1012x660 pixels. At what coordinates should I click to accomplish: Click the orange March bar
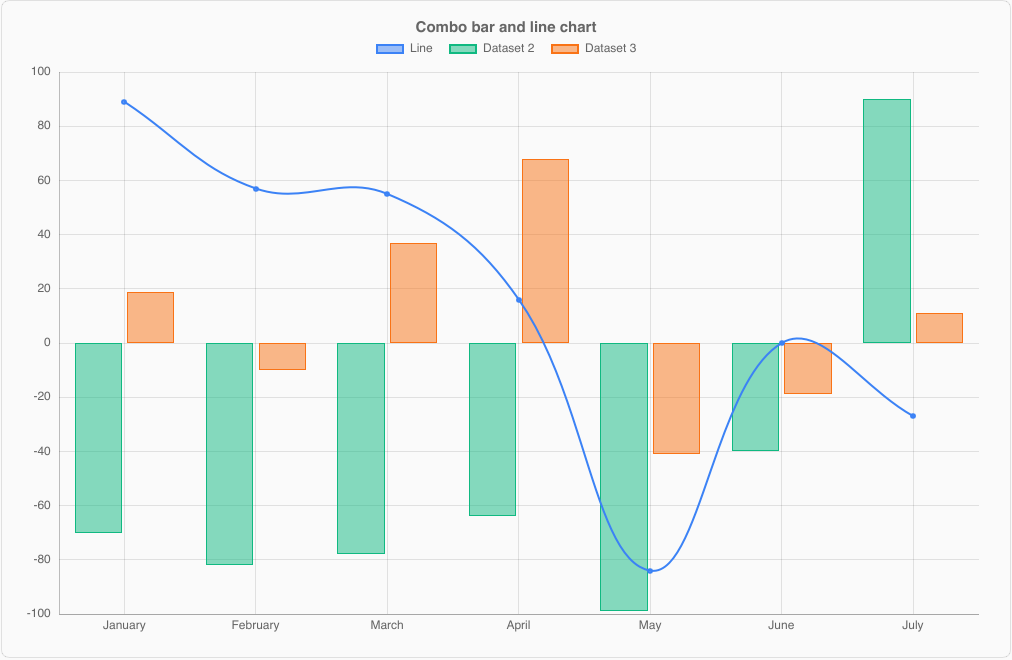[x=414, y=293]
